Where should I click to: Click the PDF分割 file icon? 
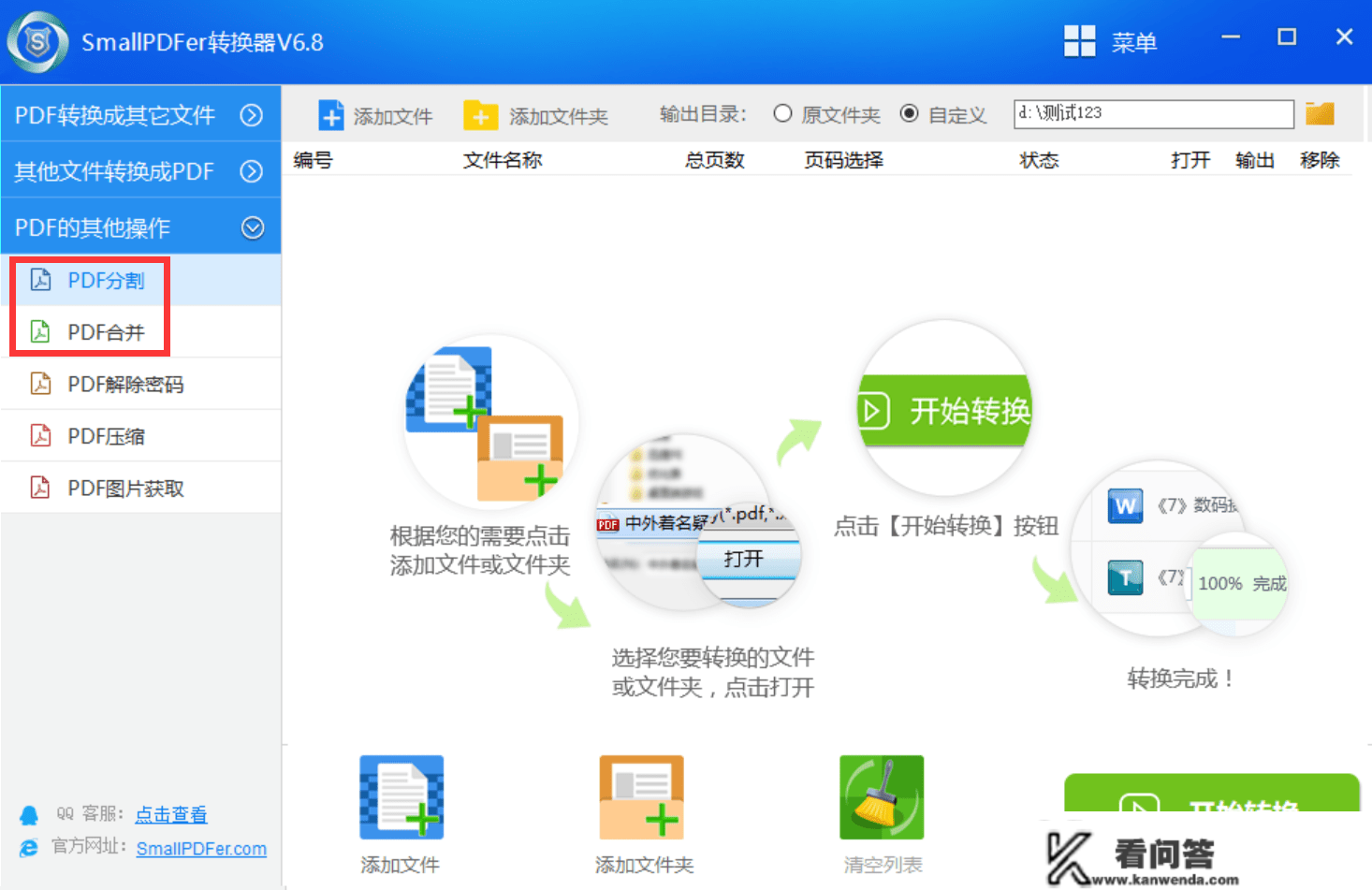40,280
